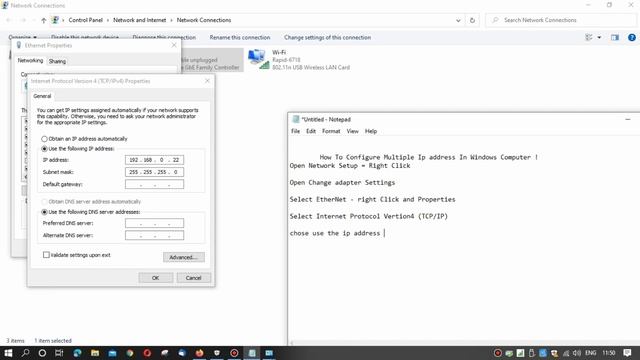
Task: Click Network Connections breadcrumb segment
Action: pyautogui.click(x=204, y=20)
